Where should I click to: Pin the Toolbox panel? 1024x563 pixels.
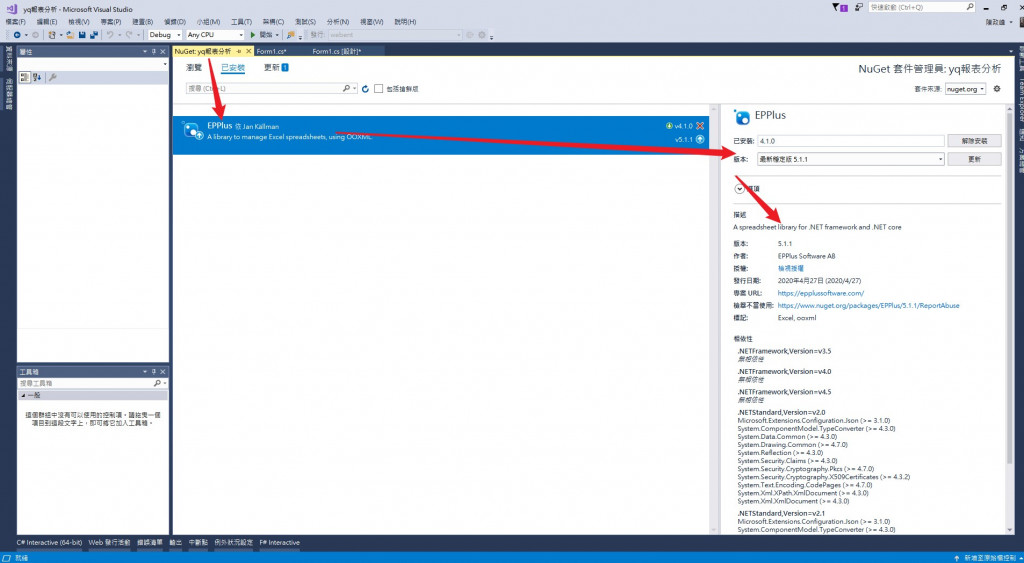[x=153, y=372]
